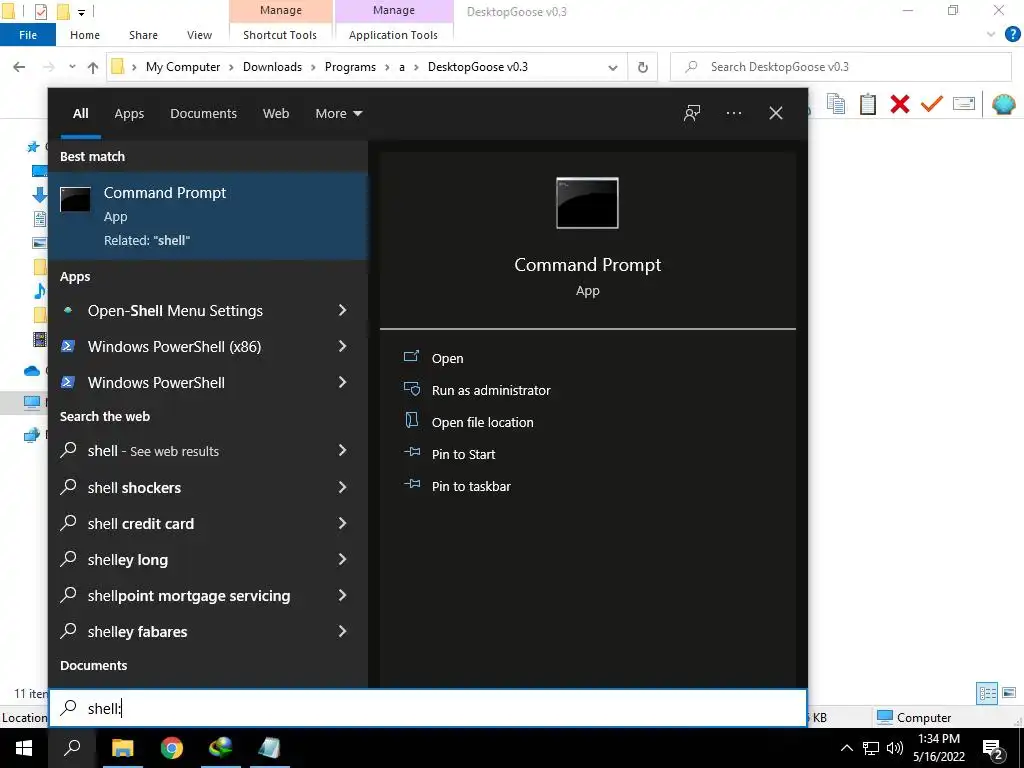The width and height of the screenshot is (1024, 768).
Task: Click the blue shell Classic Explorer settings icon
Action: [1004, 104]
